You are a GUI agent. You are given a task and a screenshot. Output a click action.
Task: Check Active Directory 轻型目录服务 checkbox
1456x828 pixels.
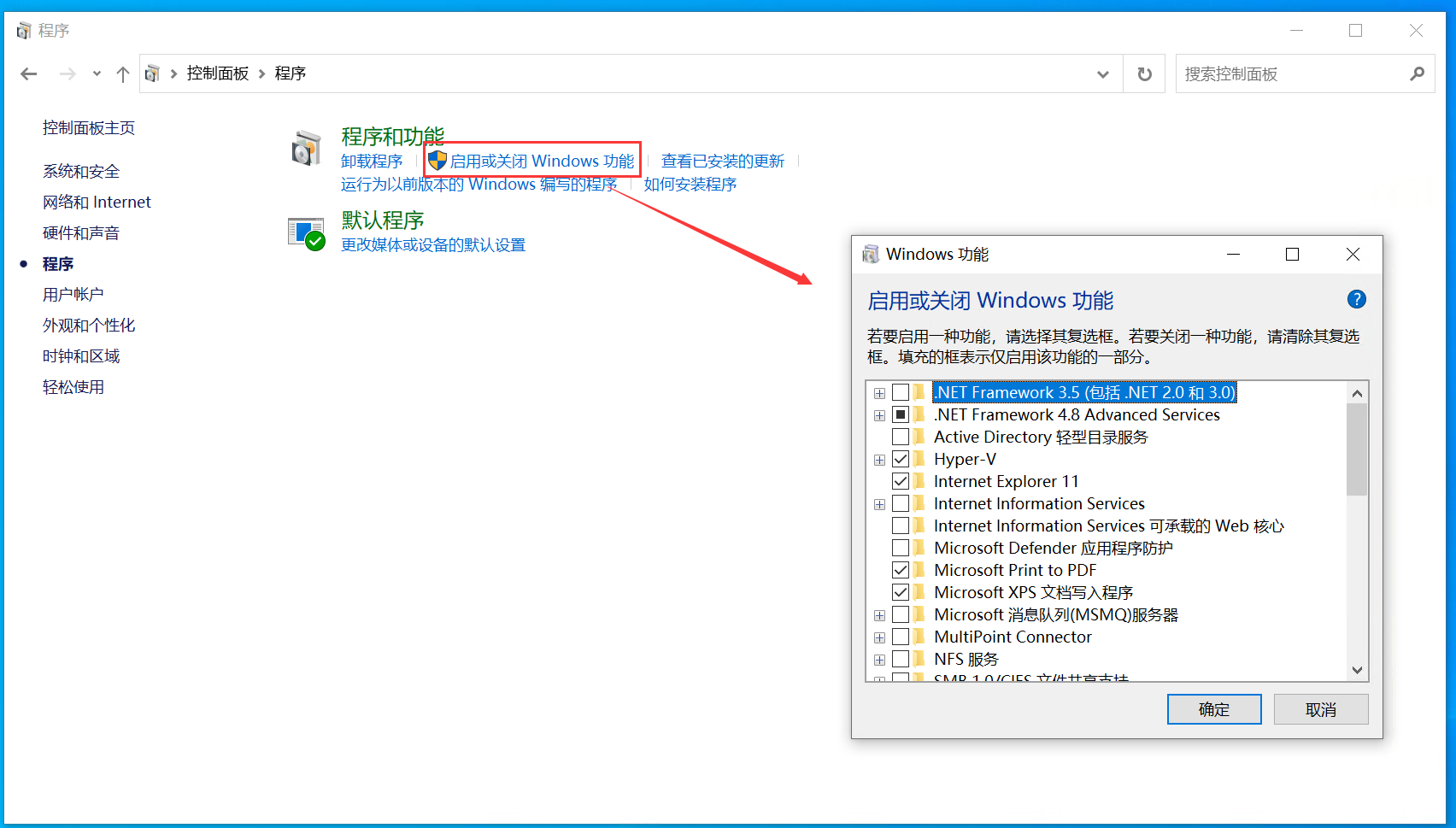[x=901, y=437]
